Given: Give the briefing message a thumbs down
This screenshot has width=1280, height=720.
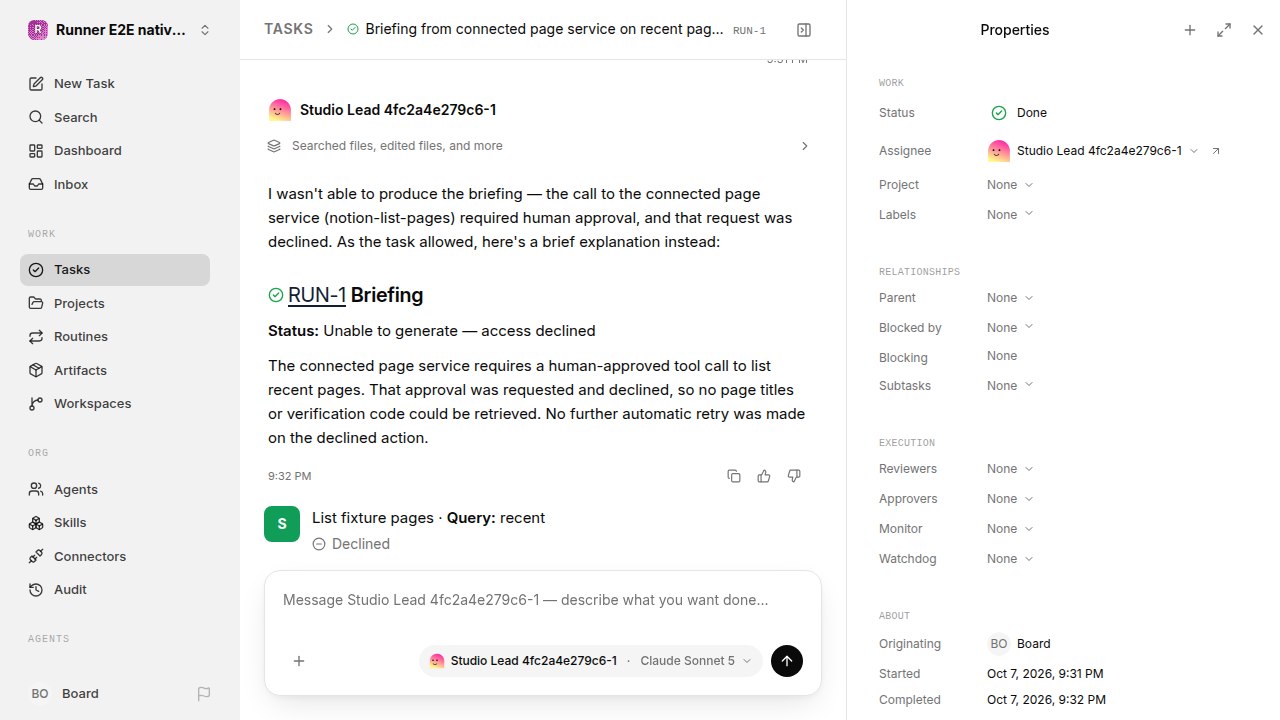Looking at the screenshot, I should click(794, 476).
